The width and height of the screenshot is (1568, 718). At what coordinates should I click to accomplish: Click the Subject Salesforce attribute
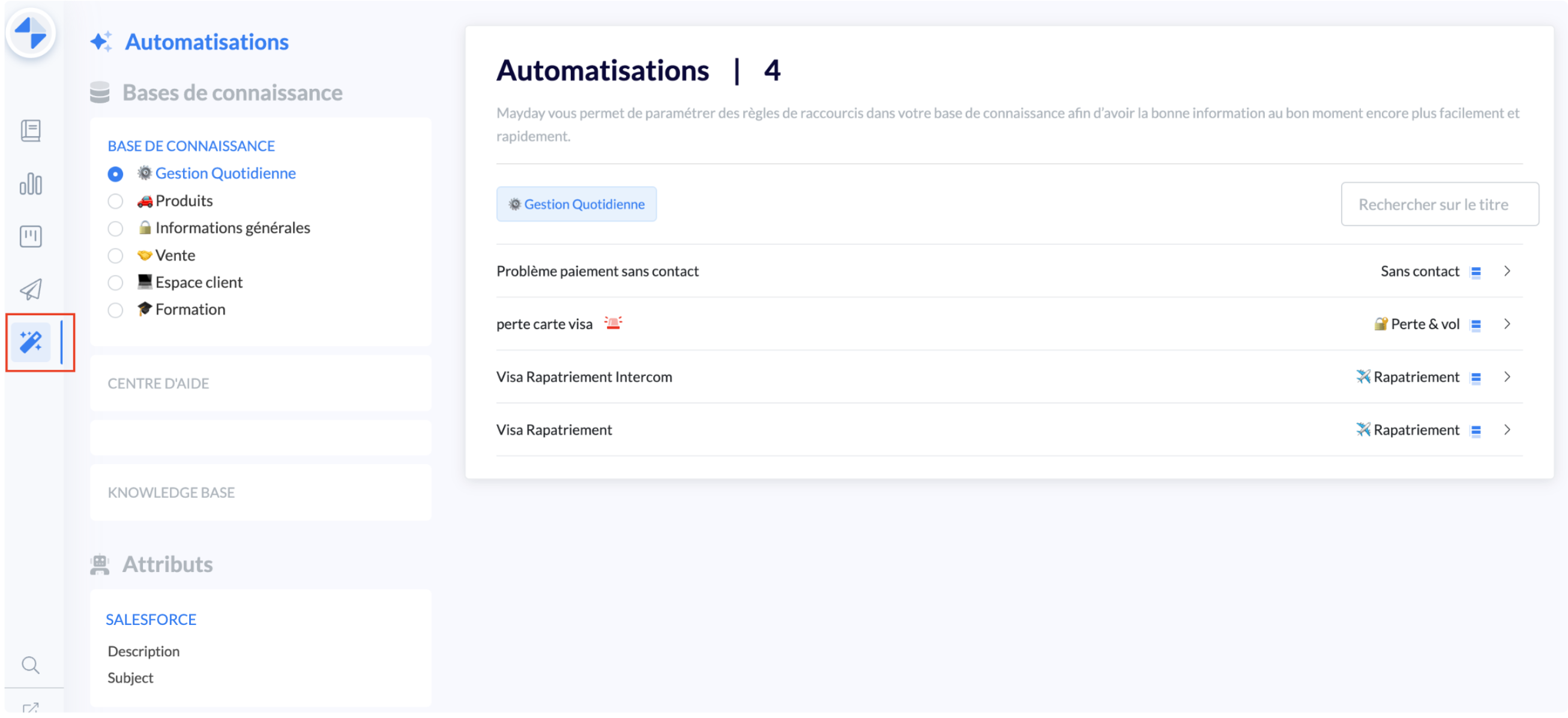(130, 678)
